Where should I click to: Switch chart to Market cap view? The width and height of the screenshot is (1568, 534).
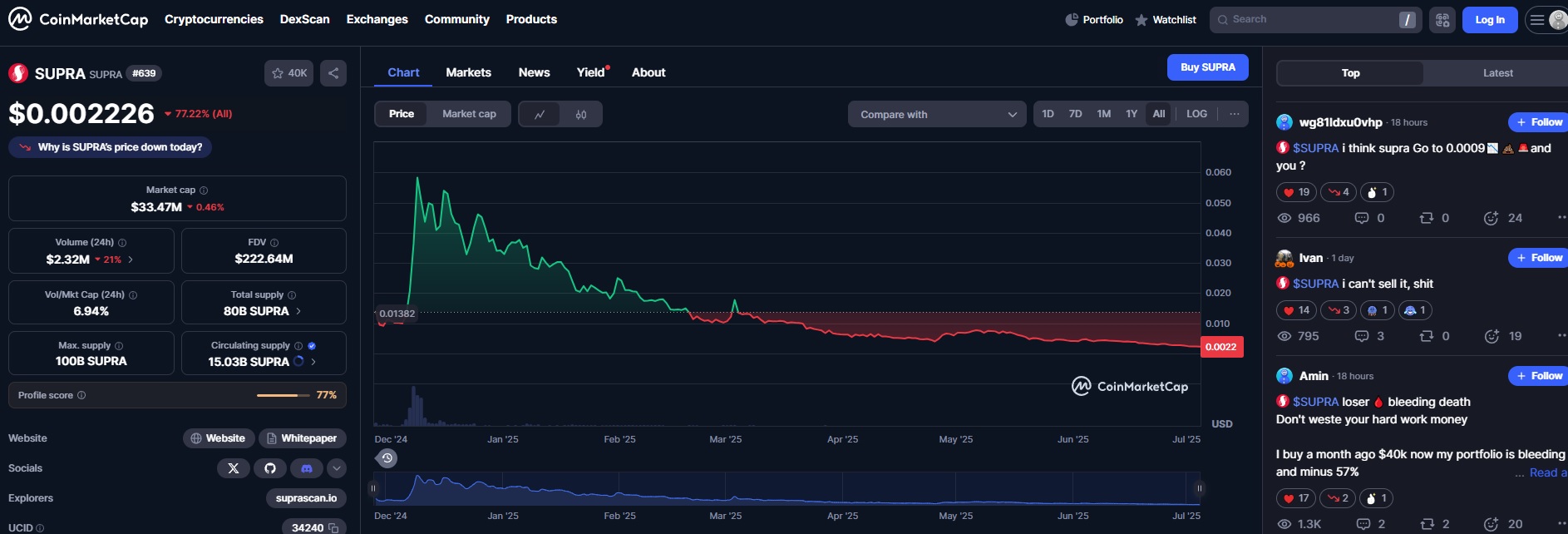click(x=469, y=114)
